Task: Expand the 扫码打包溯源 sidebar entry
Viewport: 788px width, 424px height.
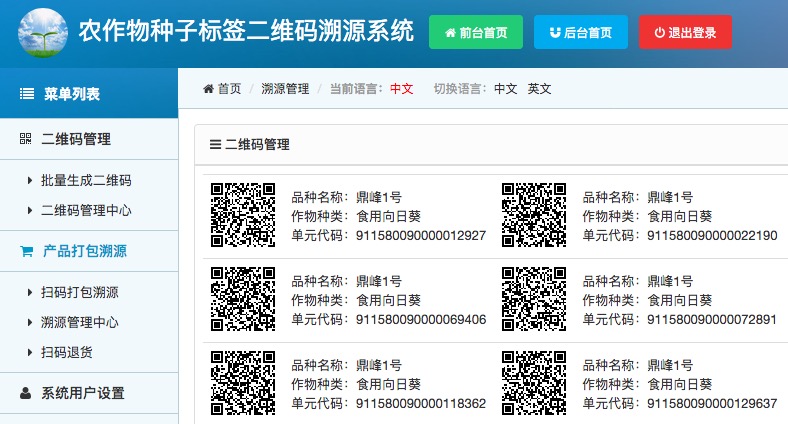Action: click(79, 293)
